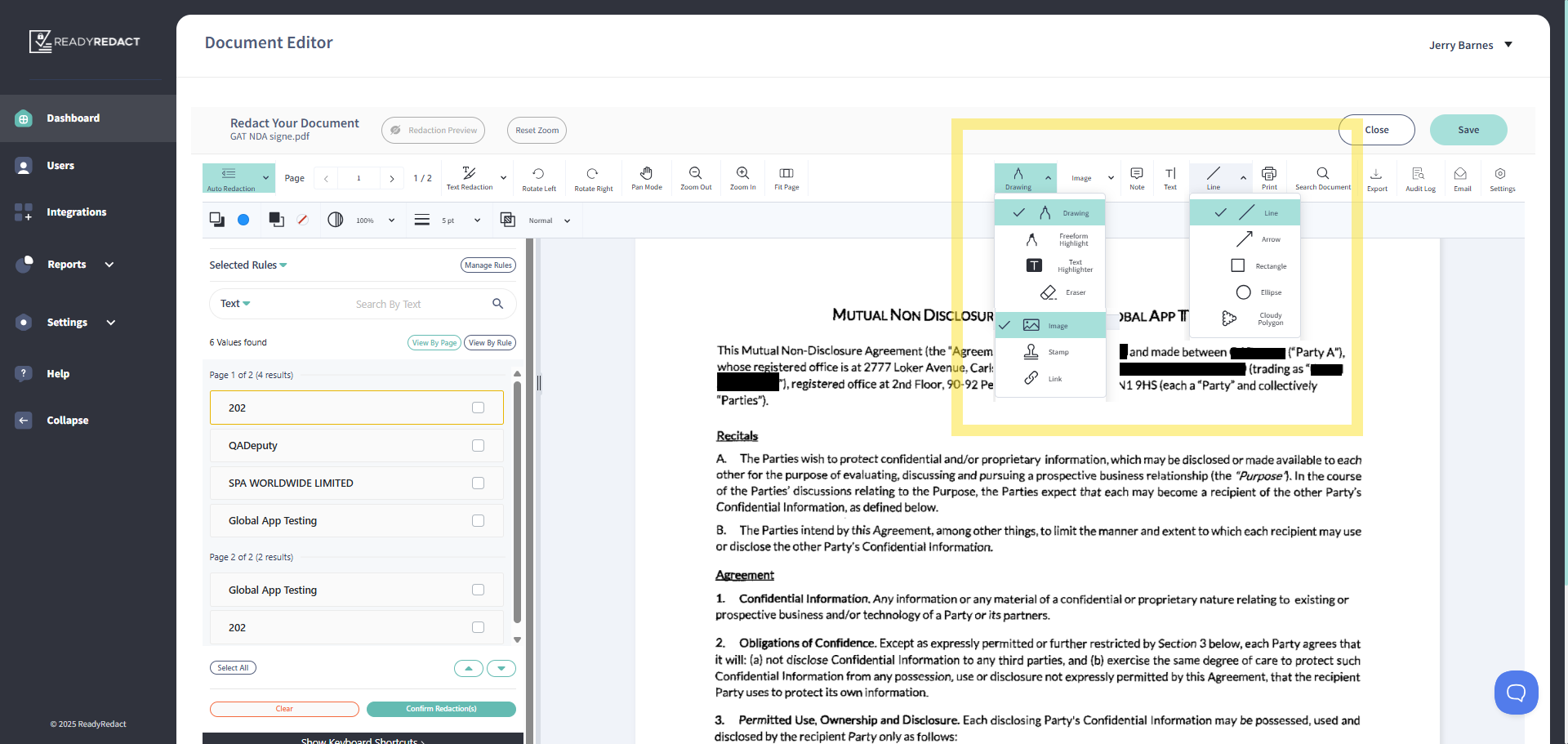Viewport: 1568px width, 744px height.
Task: Click the Select All button
Action: 233,668
